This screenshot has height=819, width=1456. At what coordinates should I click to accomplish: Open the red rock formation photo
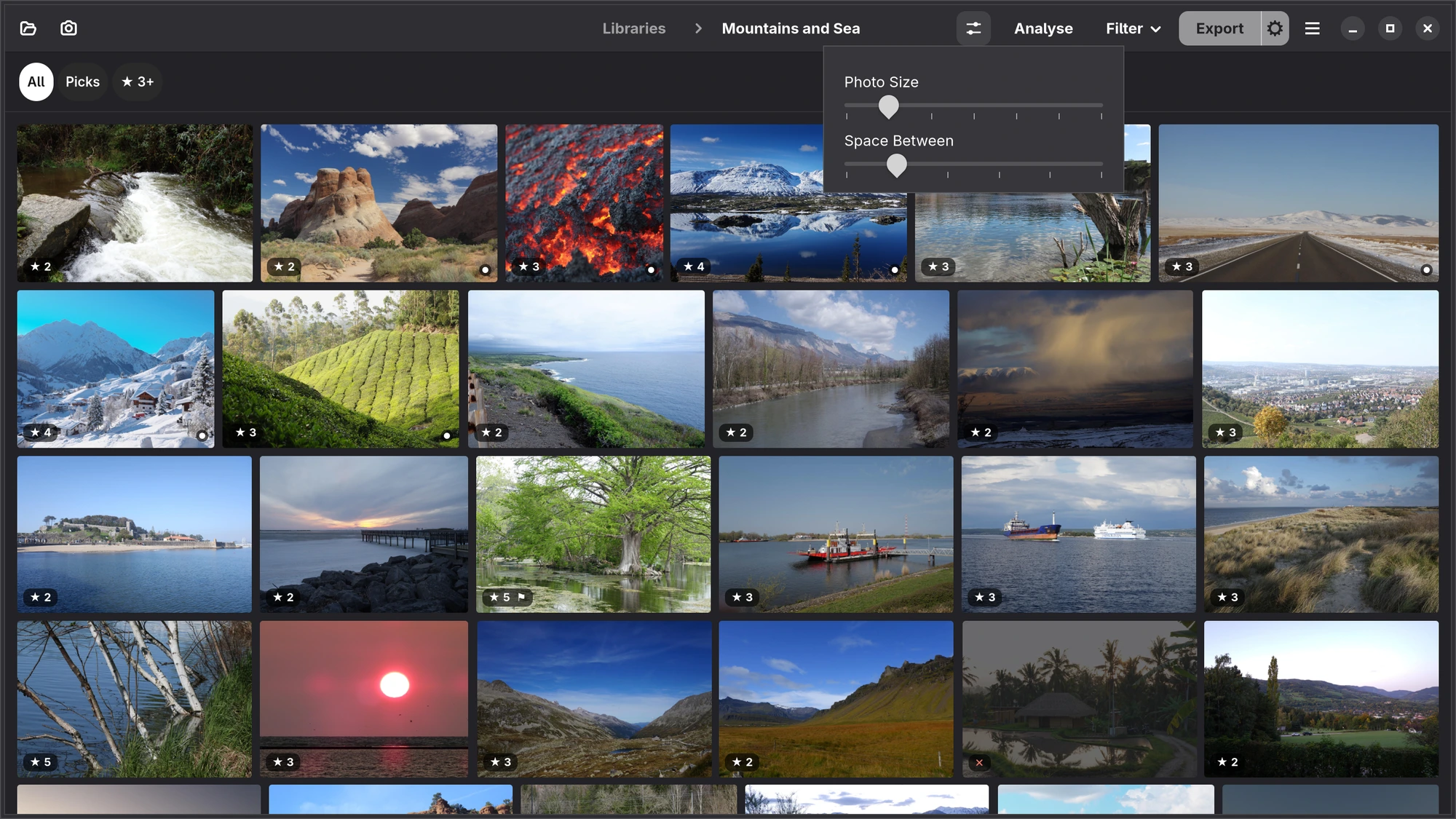[379, 203]
